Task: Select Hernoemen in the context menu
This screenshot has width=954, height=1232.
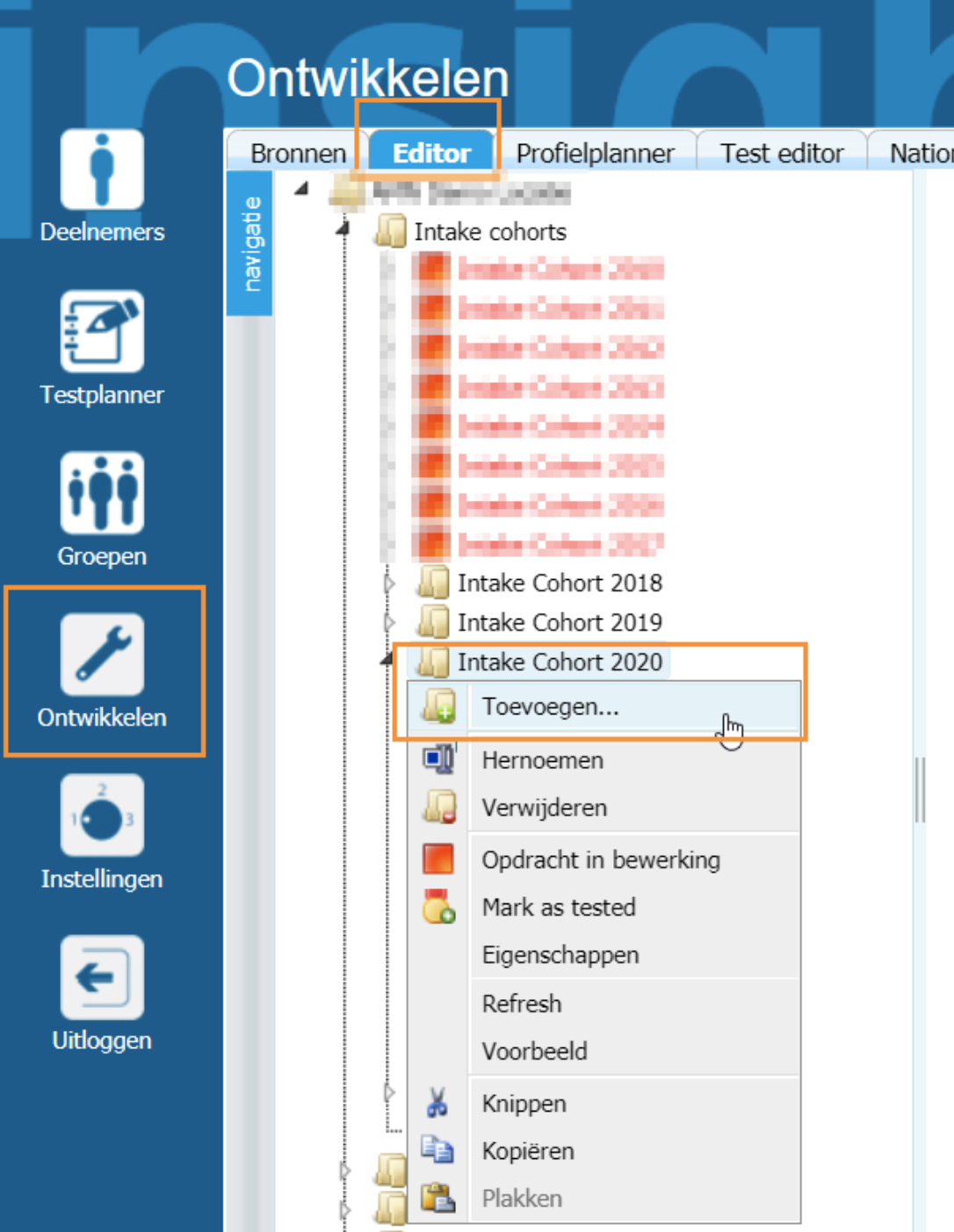Action: click(x=542, y=760)
